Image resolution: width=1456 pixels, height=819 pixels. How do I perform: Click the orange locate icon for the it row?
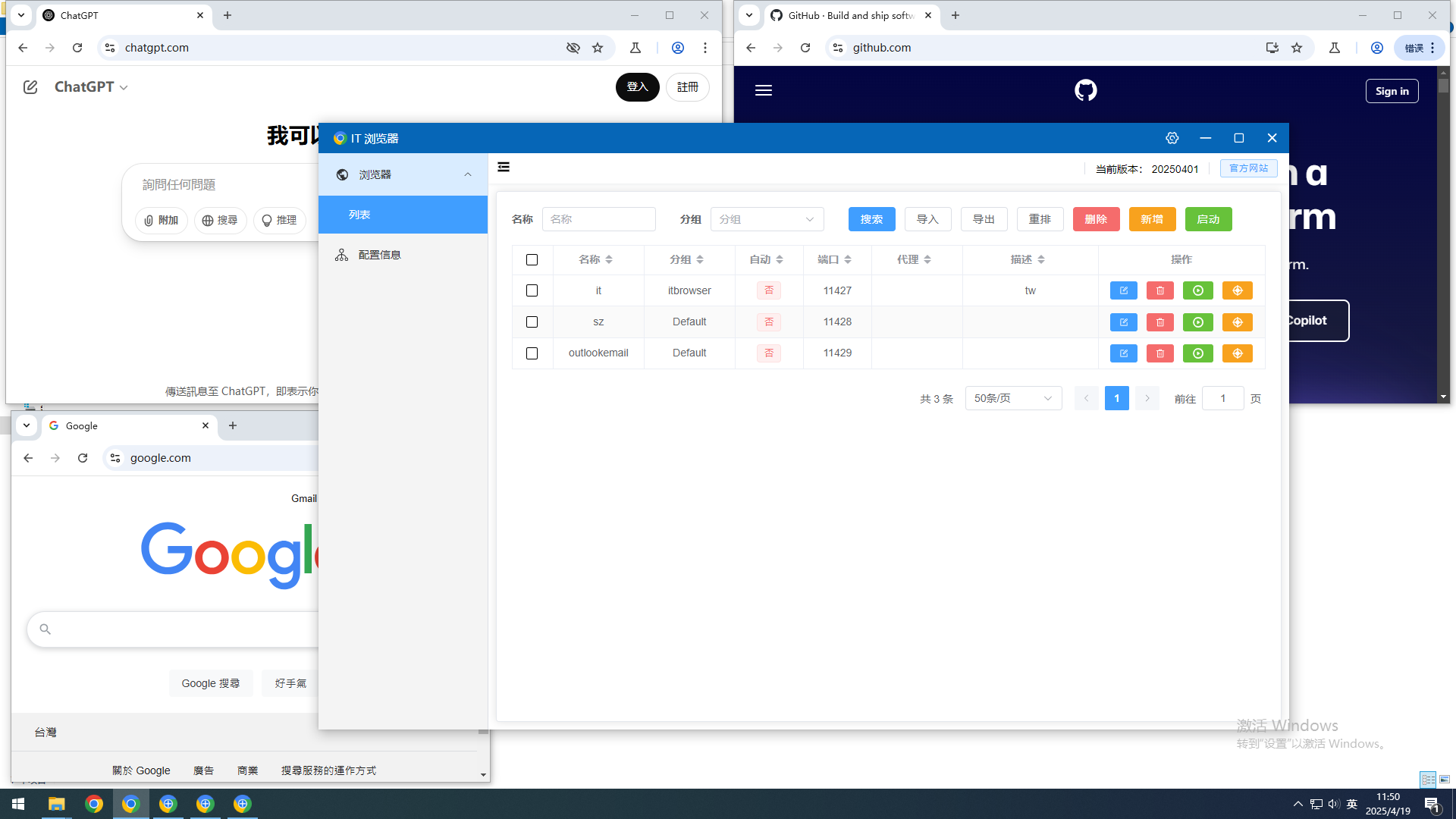point(1237,290)
